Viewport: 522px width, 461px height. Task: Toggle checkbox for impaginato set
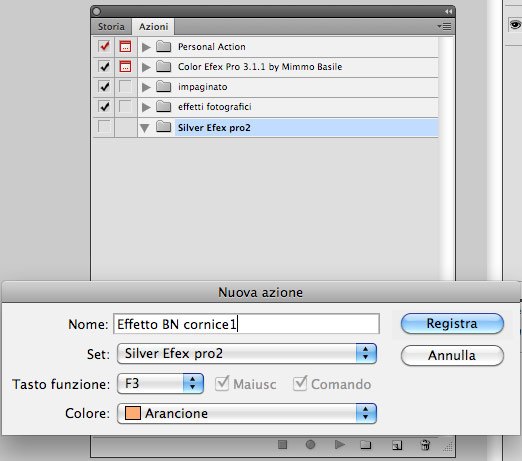[x=104, y=87]
